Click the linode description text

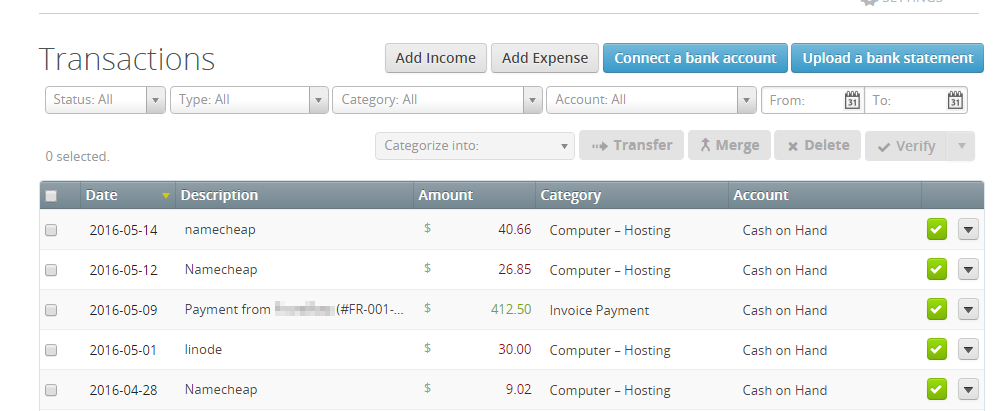pyautogui.click(x=203, y=350)
